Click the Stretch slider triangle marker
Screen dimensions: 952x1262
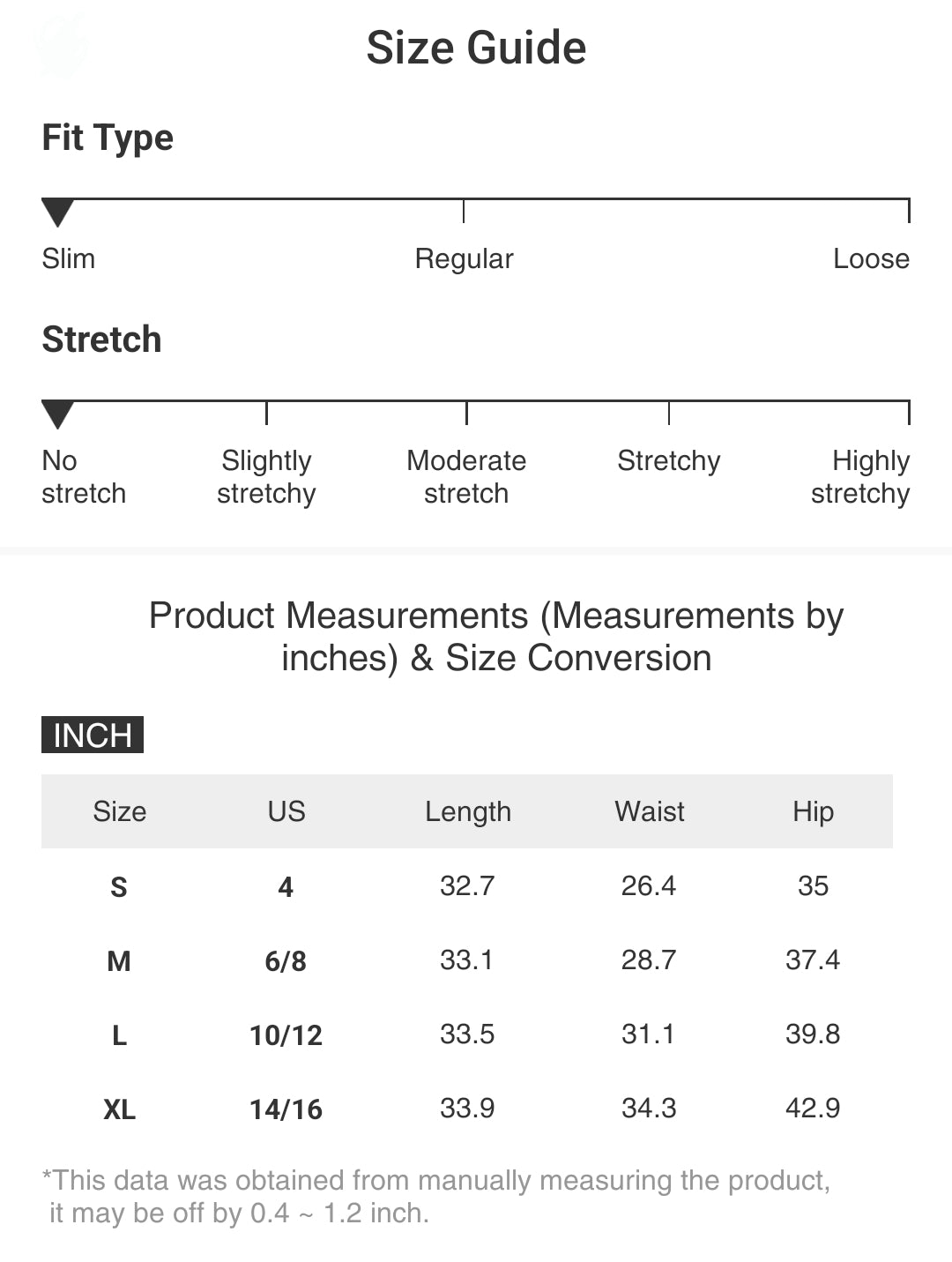(57, 413)
